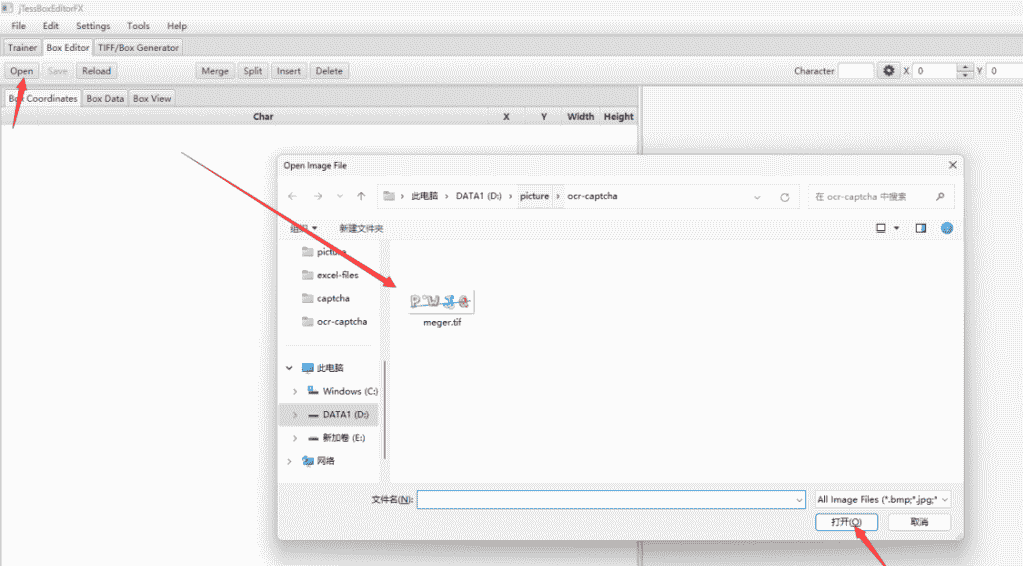Open the file type filter dropdown
This screenshot has width=1023, height=566.
[x=882, y=499]
